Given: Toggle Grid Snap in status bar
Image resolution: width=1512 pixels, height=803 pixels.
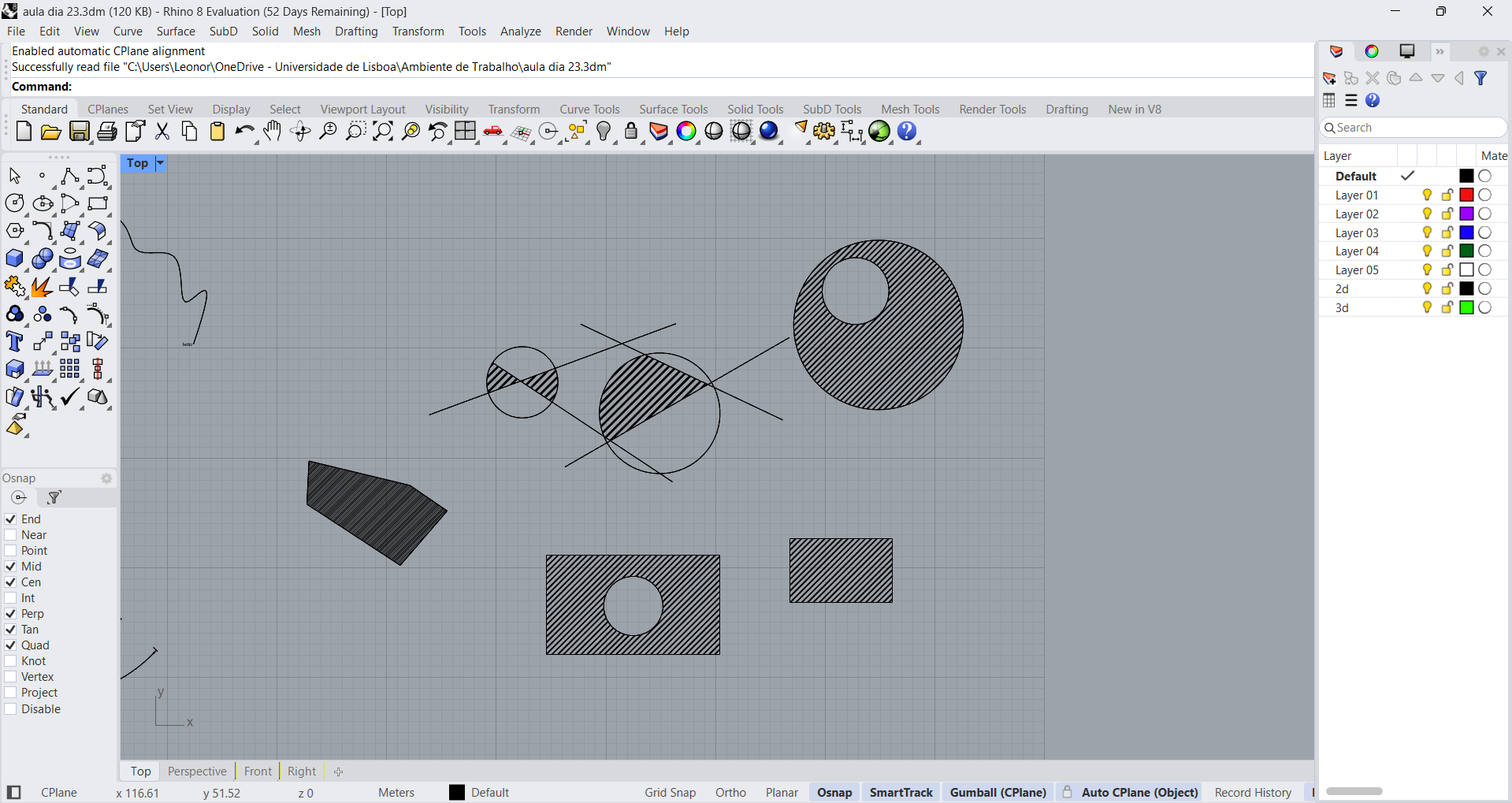Looking at the screenshot, I should [670, 793].
